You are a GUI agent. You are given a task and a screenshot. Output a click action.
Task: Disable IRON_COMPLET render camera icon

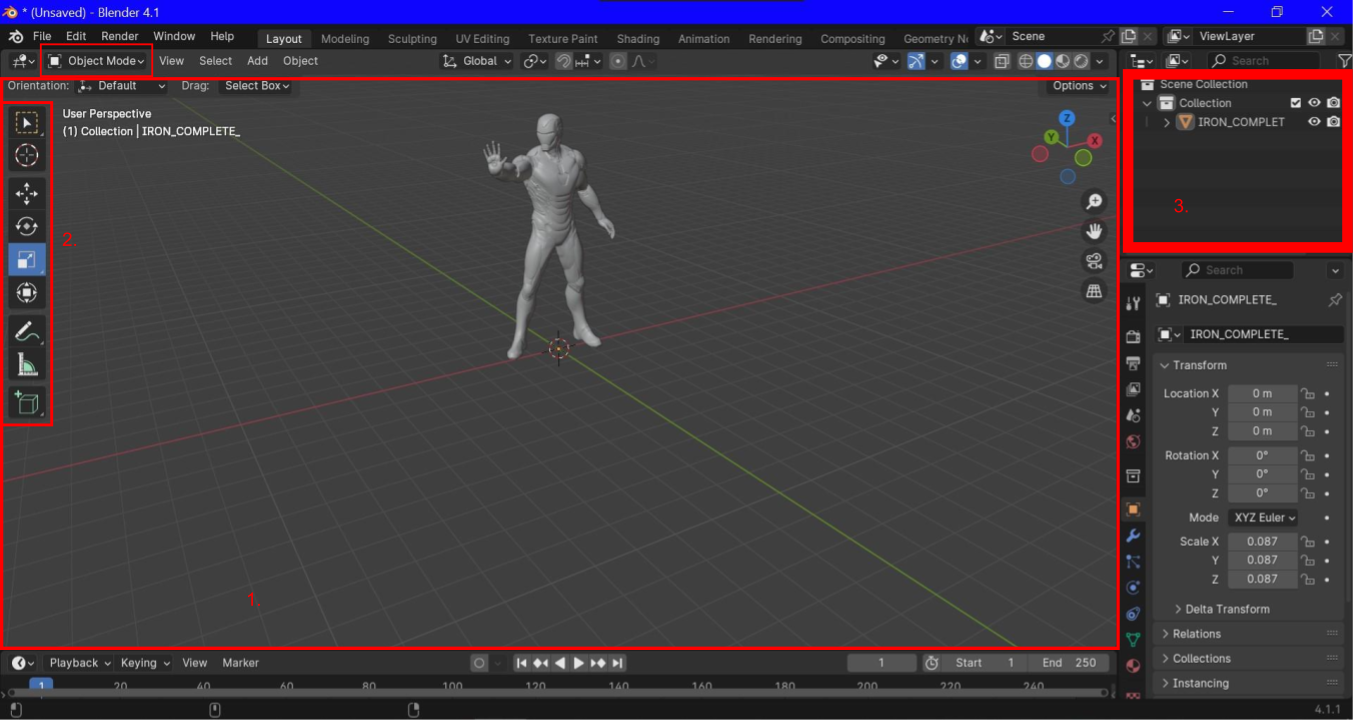[x=1333, y=122]
